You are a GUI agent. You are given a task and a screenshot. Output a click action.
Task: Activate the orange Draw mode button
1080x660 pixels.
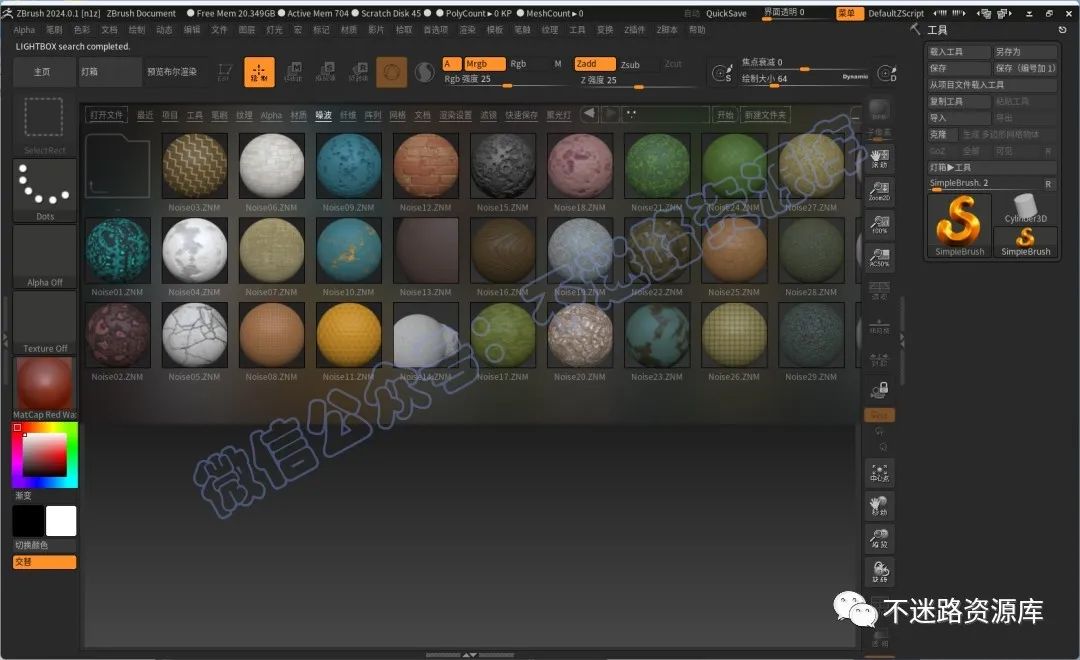pos(259,72)
